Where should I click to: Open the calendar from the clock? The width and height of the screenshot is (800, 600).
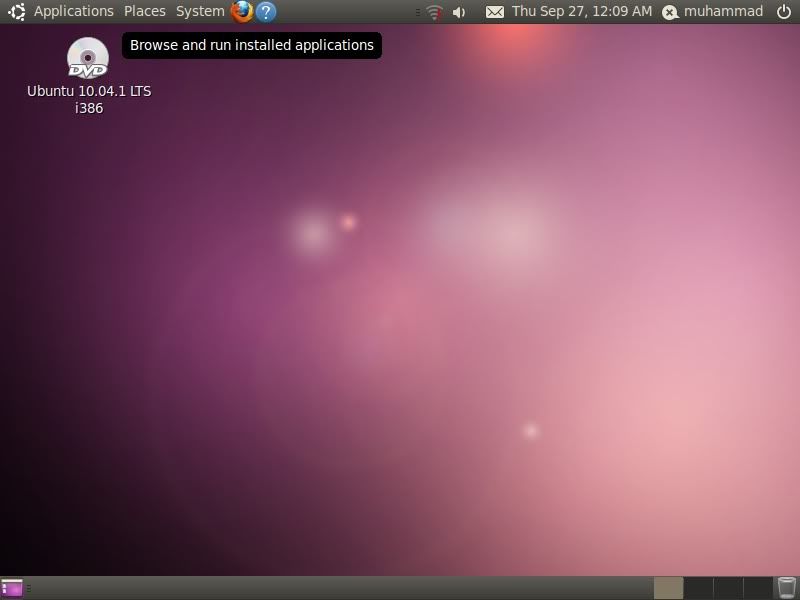point(581,12)
